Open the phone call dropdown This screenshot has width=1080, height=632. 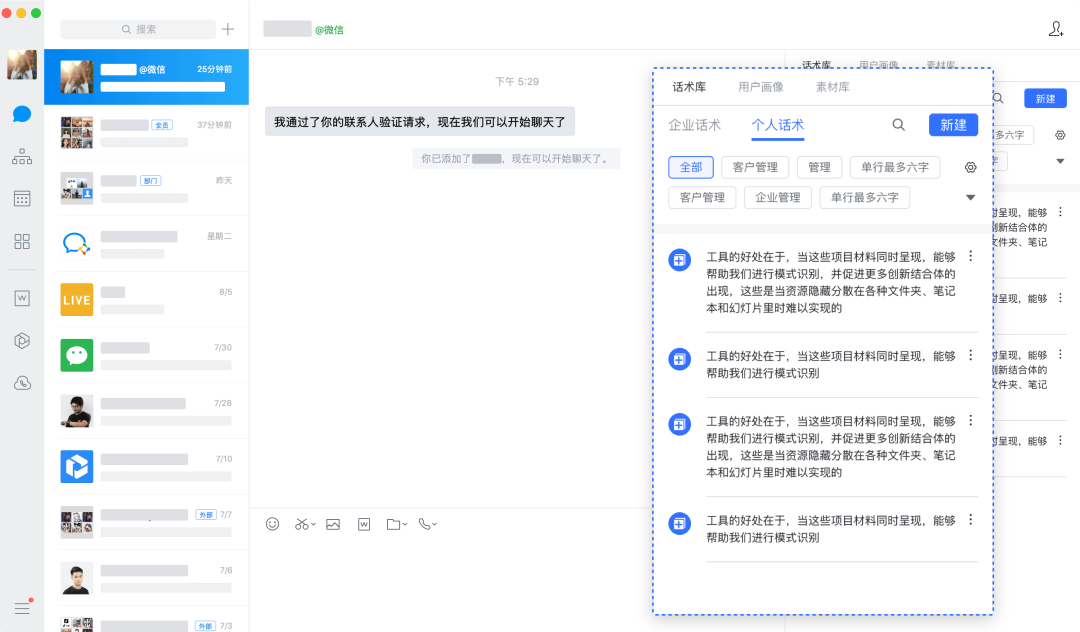click(428, 524)
